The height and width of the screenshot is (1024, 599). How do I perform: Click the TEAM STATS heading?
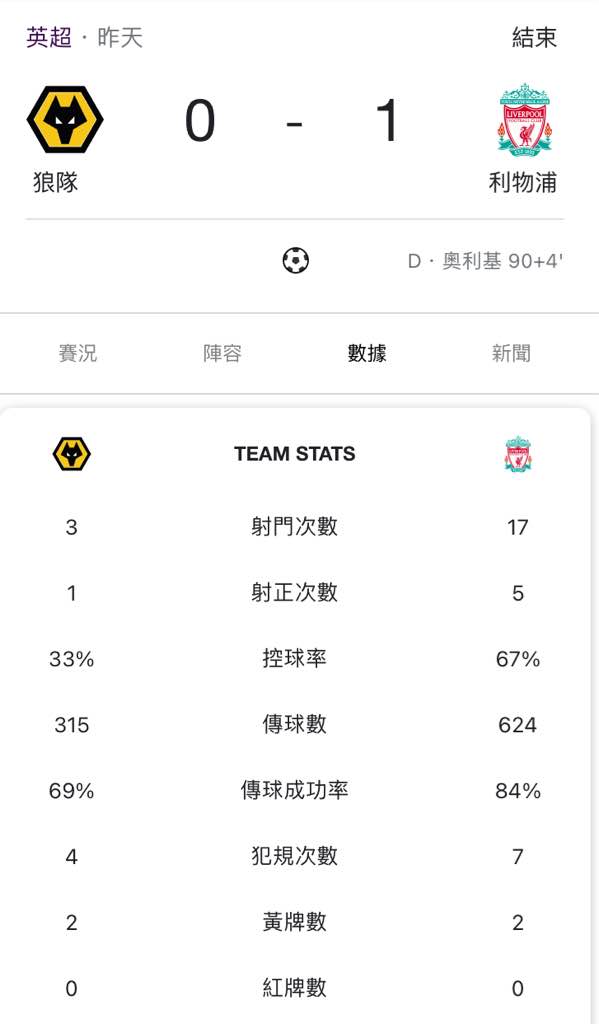pyautogui.click(x=295, y=454)
